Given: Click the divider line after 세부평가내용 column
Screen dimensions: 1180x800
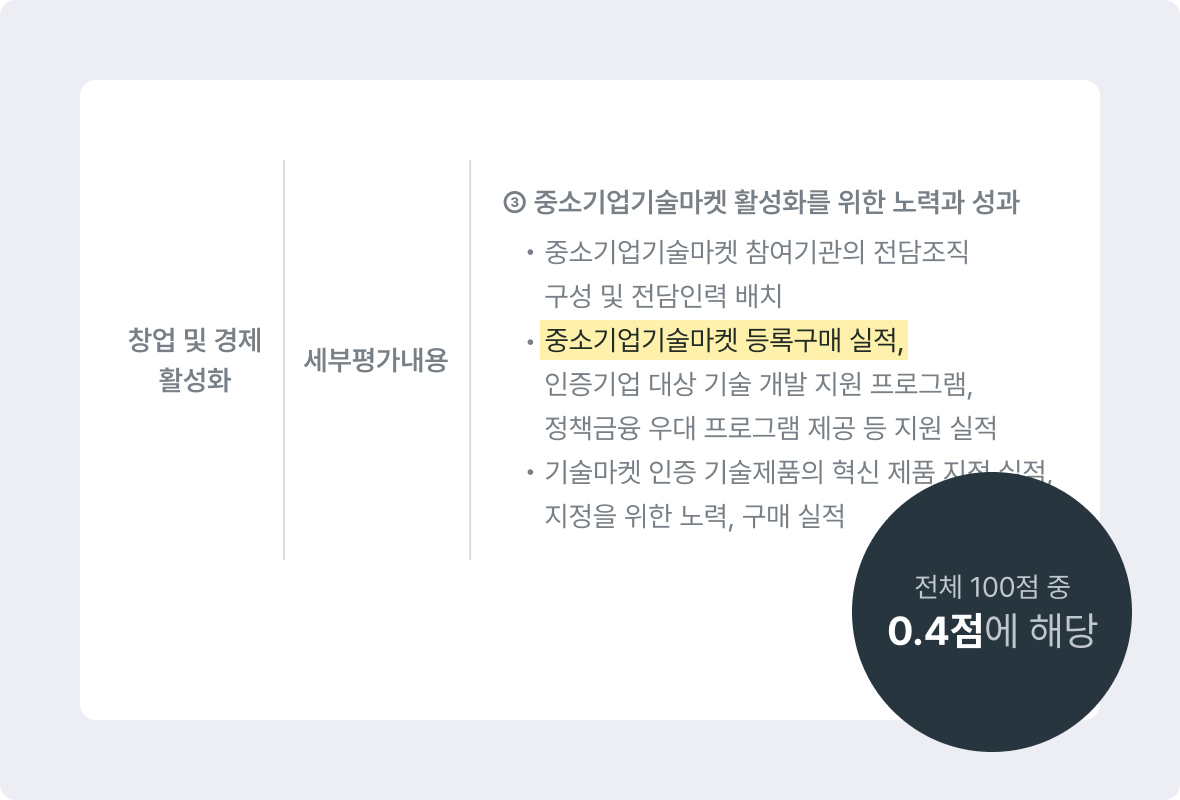Looking at the screenshot, I should click(x=470, y=360).
